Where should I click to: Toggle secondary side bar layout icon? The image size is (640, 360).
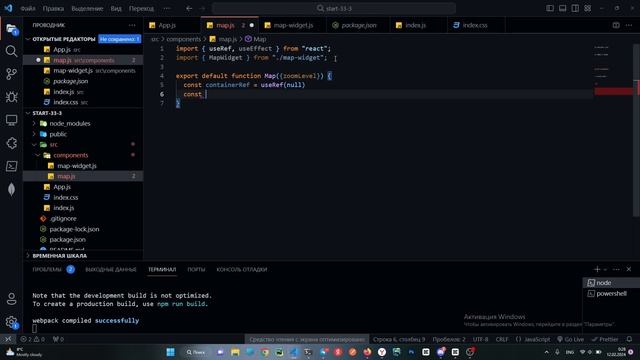point(575,8)
